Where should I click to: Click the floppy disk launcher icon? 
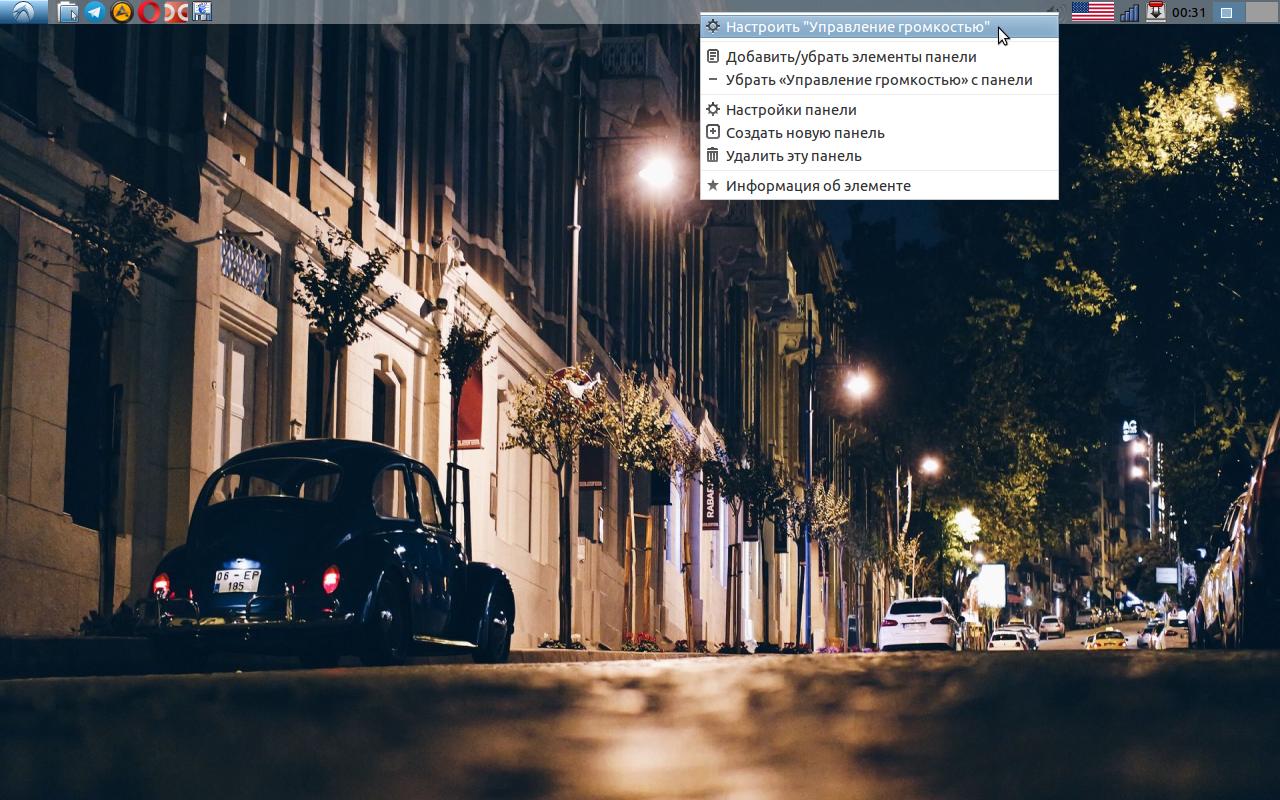click(201, 12)
